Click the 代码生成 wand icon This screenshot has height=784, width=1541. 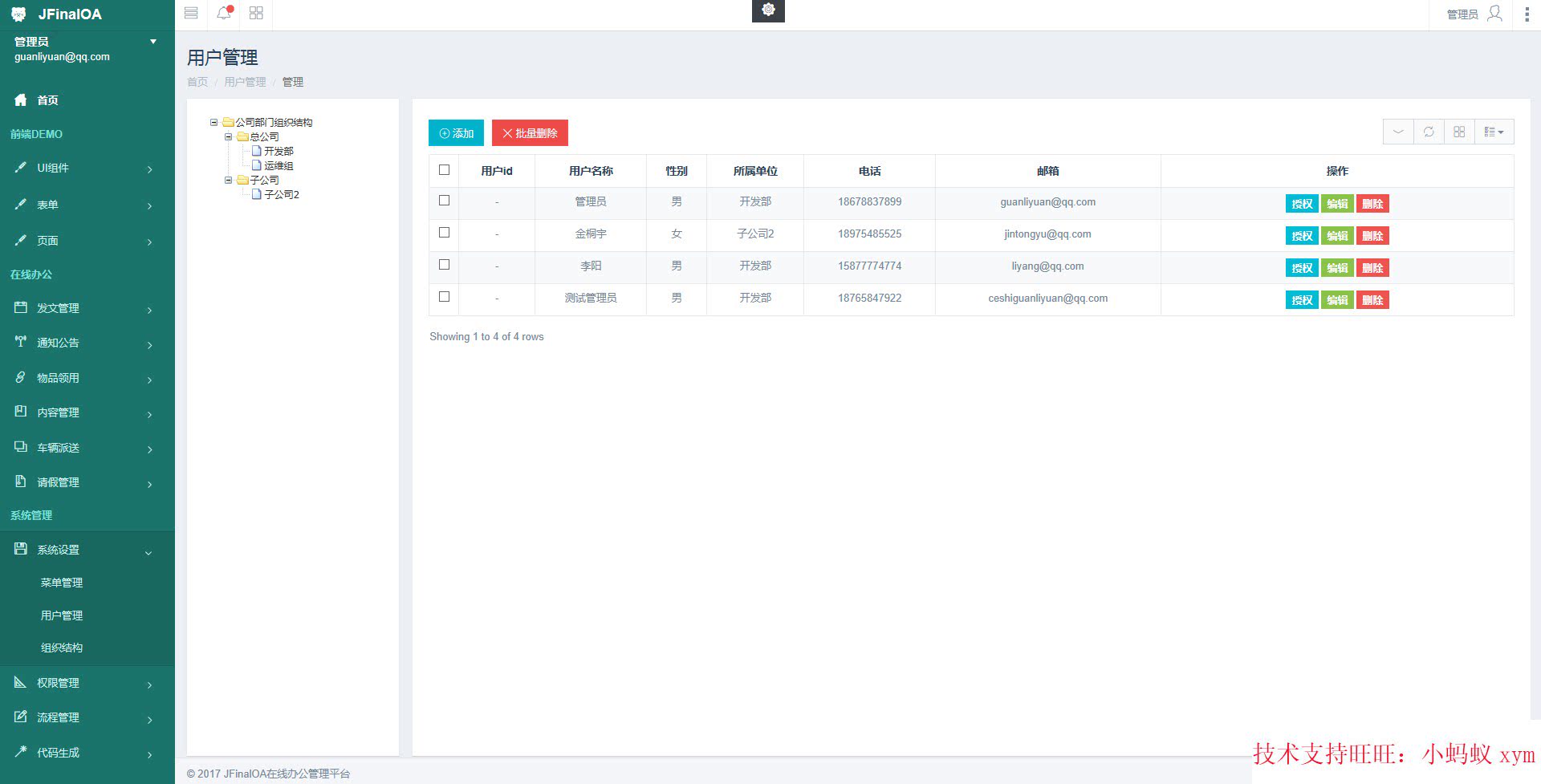click(21, 752)
